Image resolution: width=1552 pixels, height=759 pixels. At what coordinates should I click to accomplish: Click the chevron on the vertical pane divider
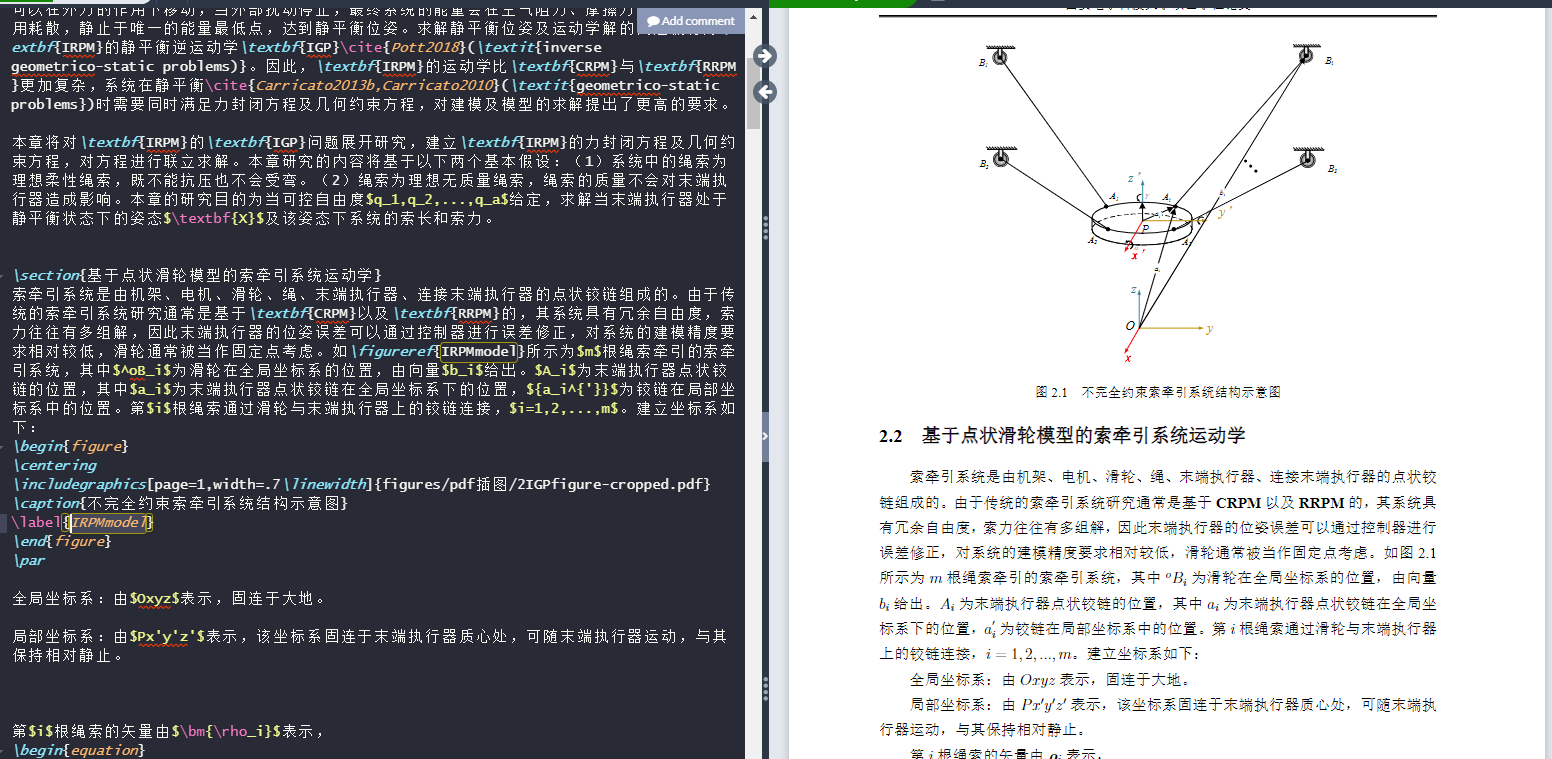click(765, 435)
